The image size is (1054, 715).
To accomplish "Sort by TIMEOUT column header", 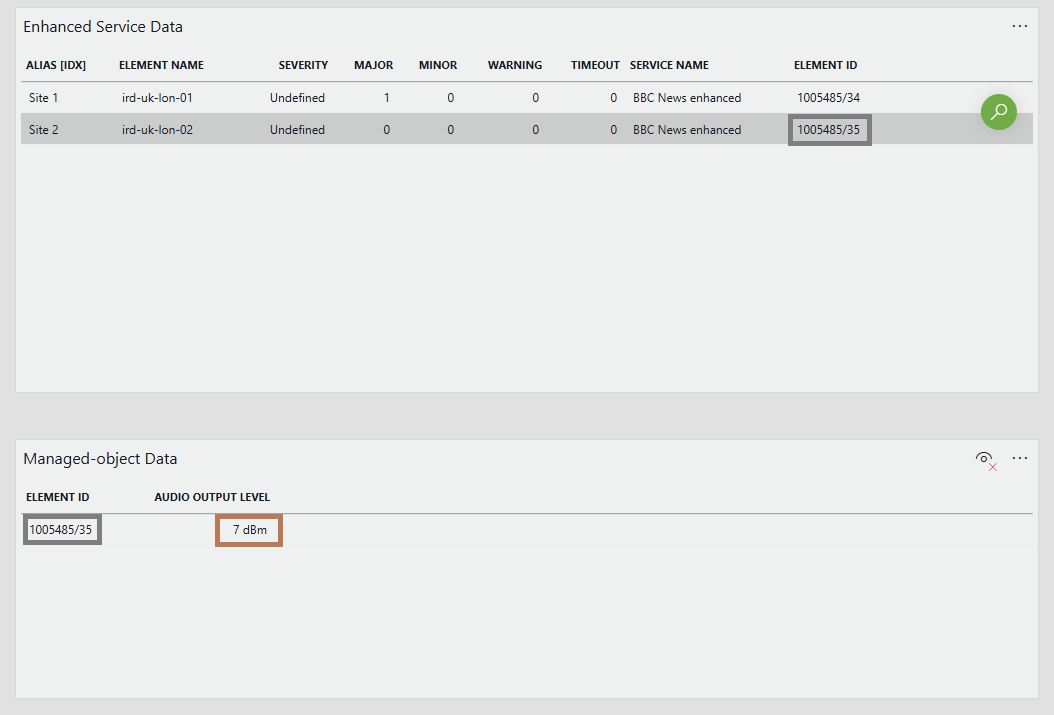I will point(595,65).
